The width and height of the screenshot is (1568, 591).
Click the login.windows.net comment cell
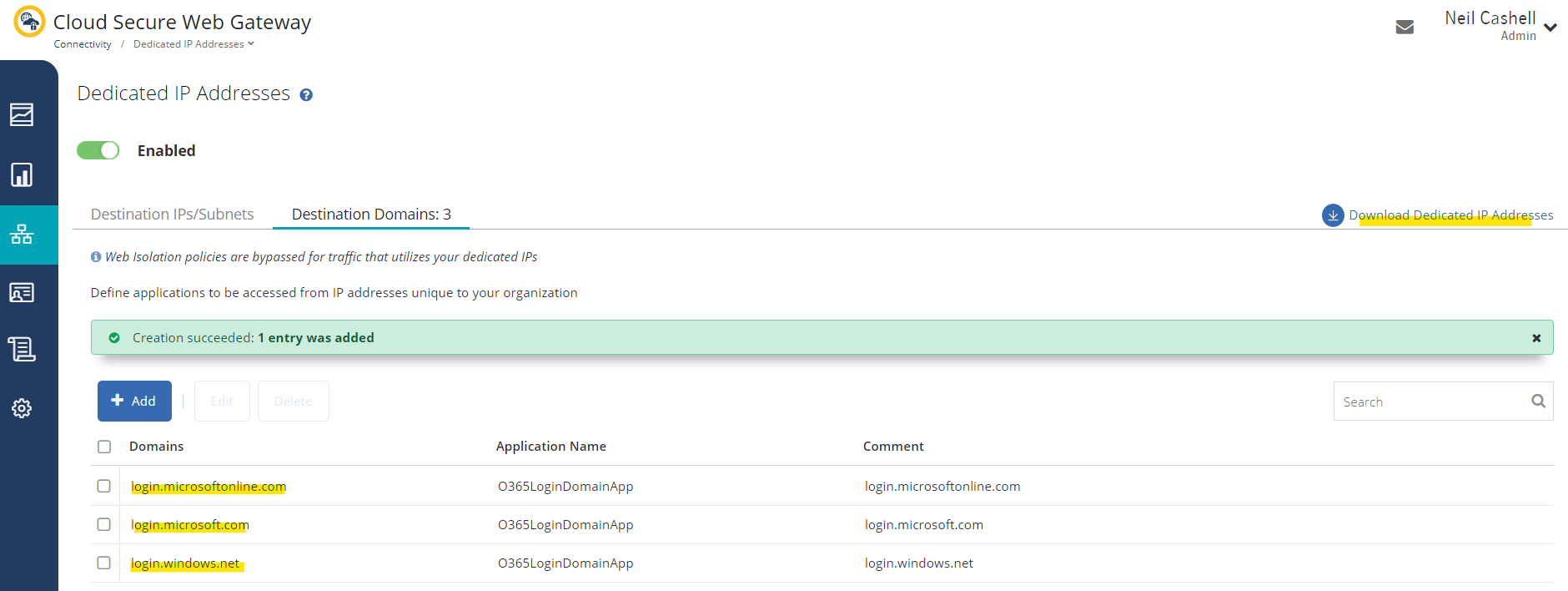919,563
